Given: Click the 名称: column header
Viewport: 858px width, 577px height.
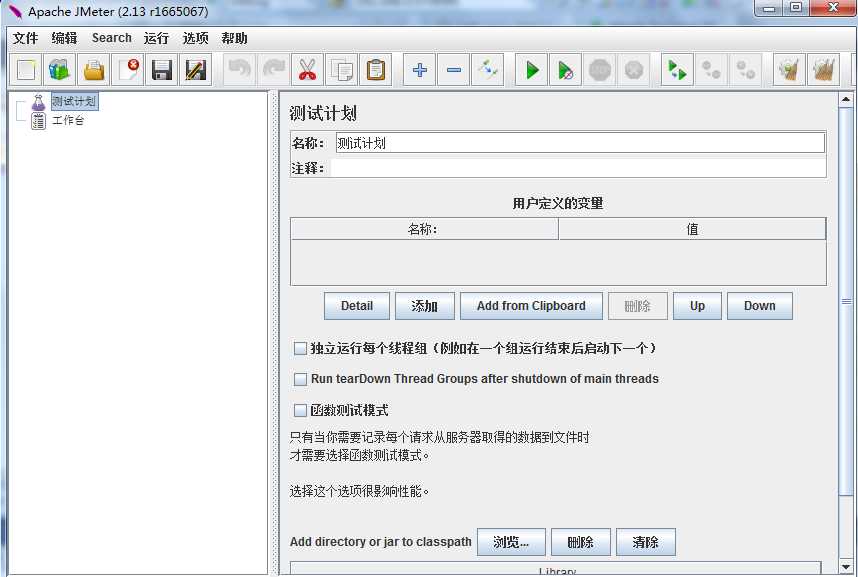Looking at the screenshot, I should pyautogui.click(x=424, y=229).
